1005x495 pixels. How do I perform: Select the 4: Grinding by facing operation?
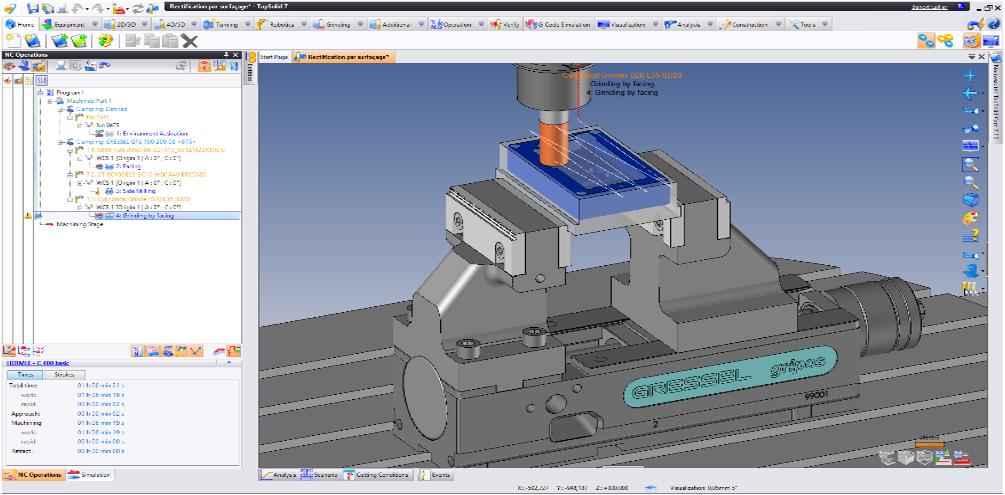pos(144,216)
